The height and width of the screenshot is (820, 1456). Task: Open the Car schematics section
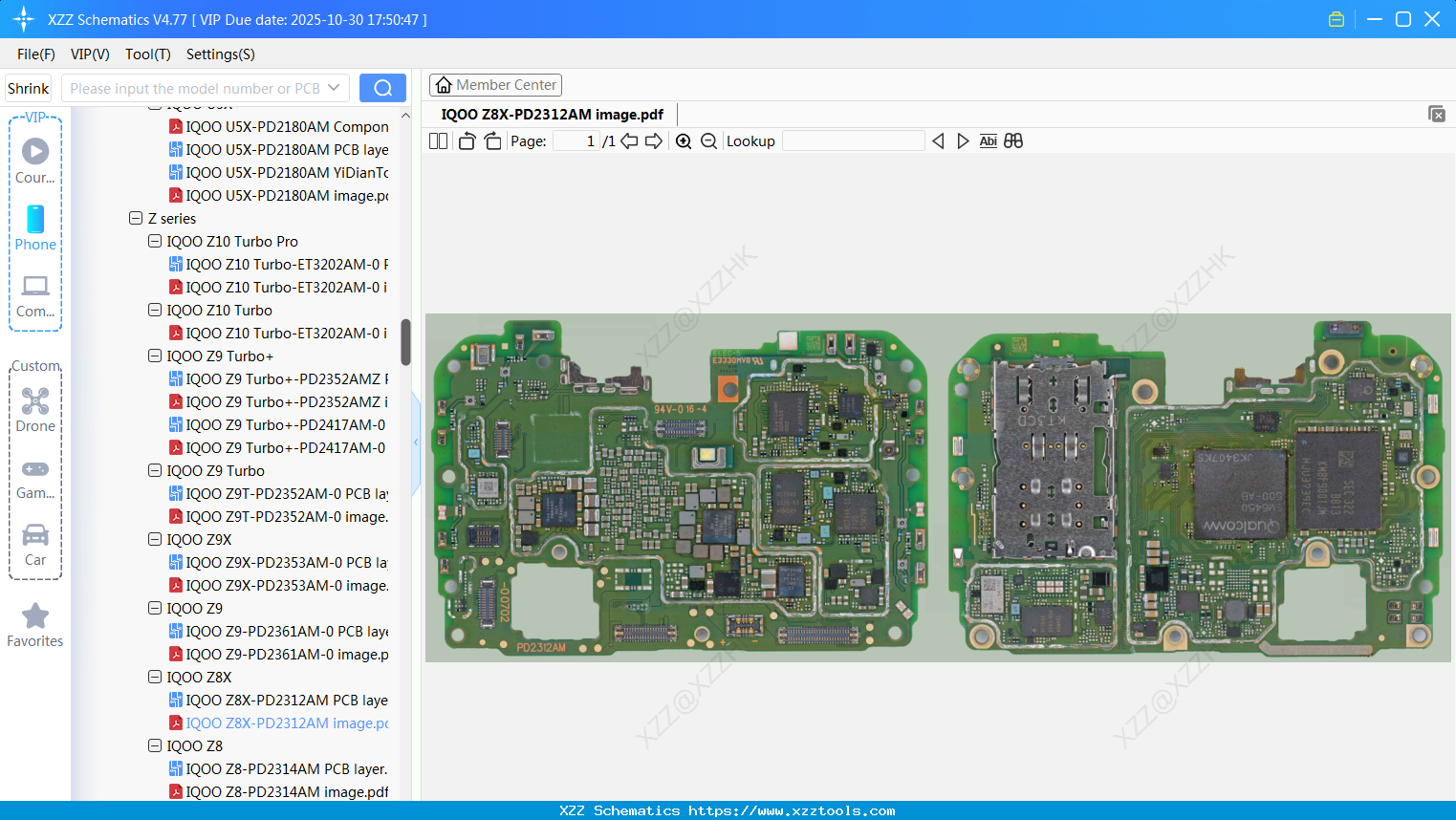[34, 543]
